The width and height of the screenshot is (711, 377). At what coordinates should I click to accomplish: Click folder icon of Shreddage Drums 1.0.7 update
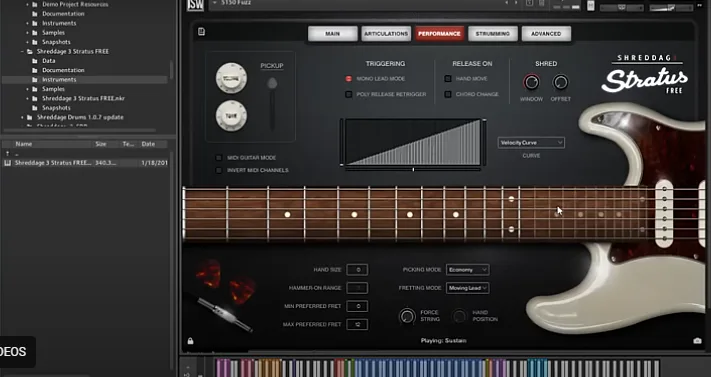click(x=30, y=118)
